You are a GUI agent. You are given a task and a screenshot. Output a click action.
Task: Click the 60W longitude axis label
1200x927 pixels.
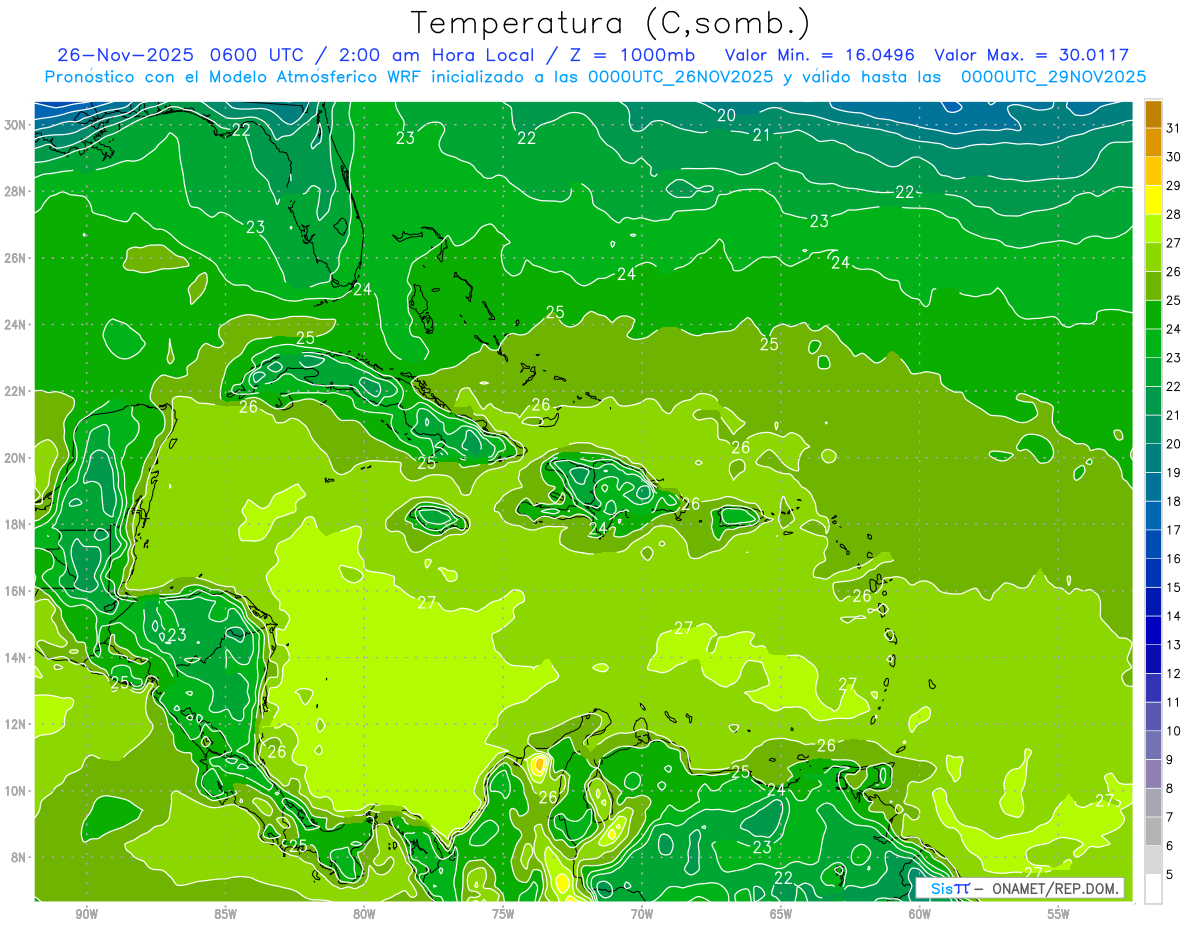pos(920,914)
